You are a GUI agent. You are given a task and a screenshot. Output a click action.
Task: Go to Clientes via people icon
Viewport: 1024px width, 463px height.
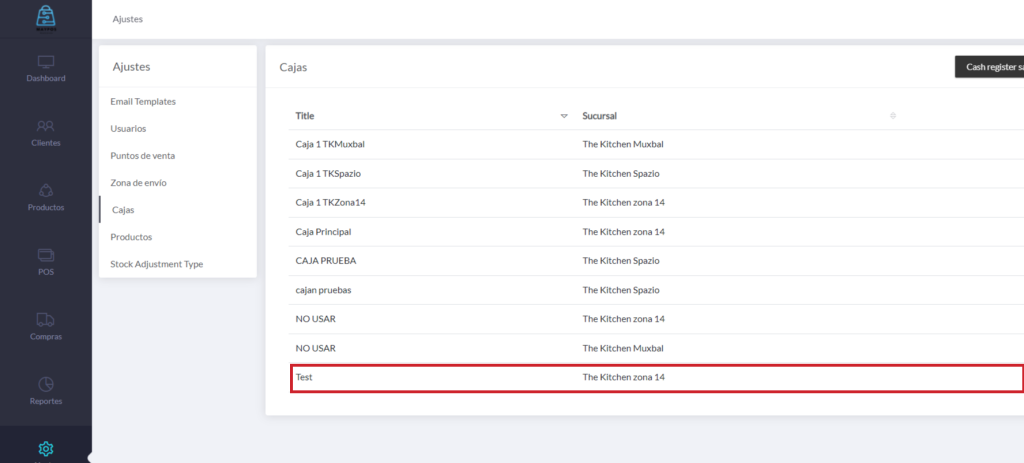click(x=45, y=126)
